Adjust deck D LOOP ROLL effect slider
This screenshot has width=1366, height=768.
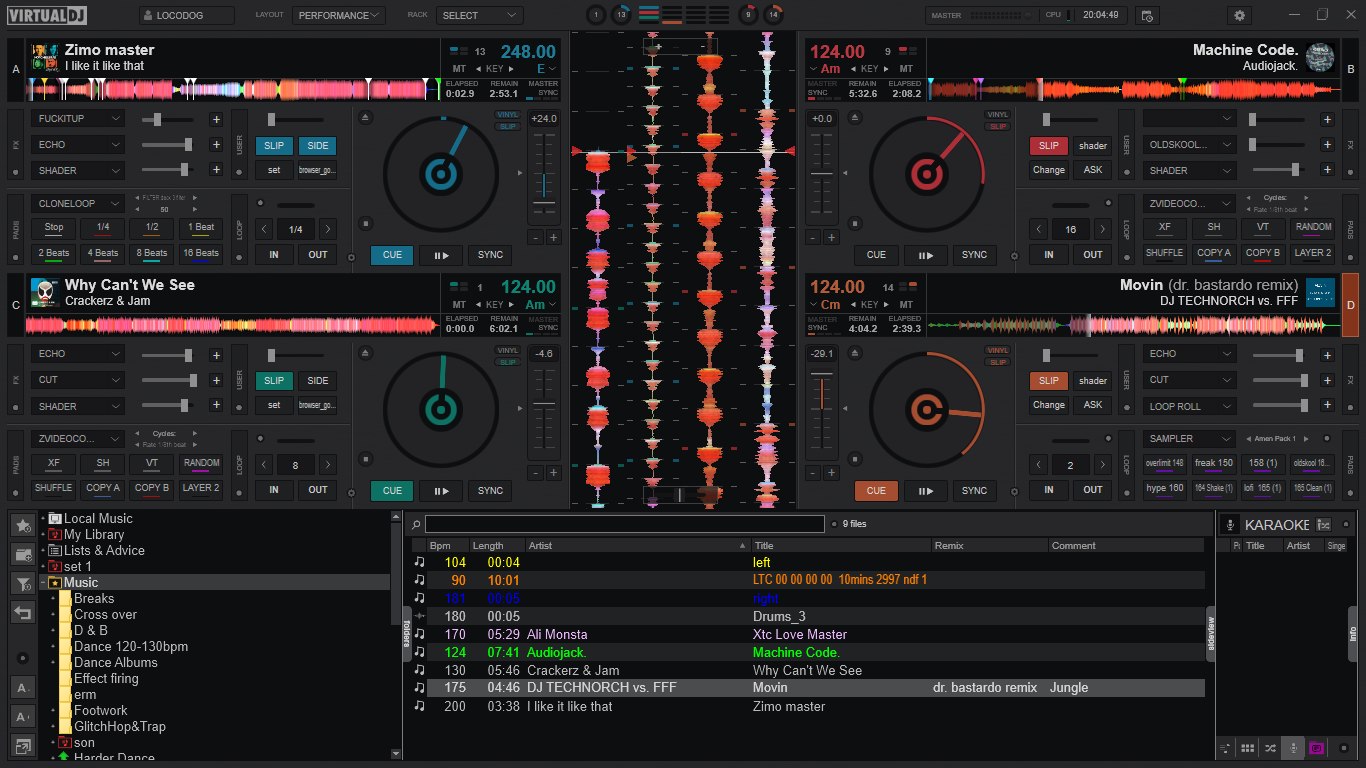click(1279, 406)
